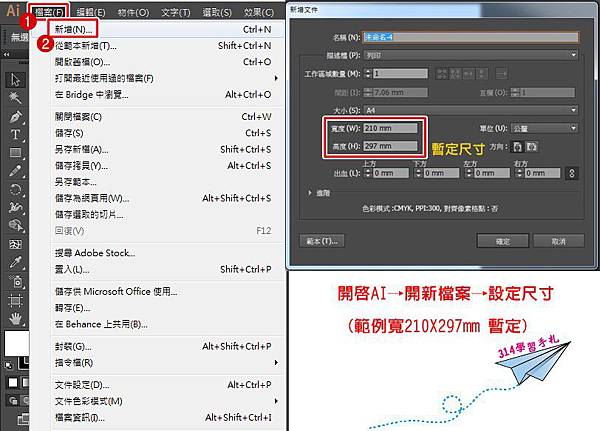Expand the 進階 (Advanced) section
Viewport: 600px width, 431px height.
tap(310, 193)
